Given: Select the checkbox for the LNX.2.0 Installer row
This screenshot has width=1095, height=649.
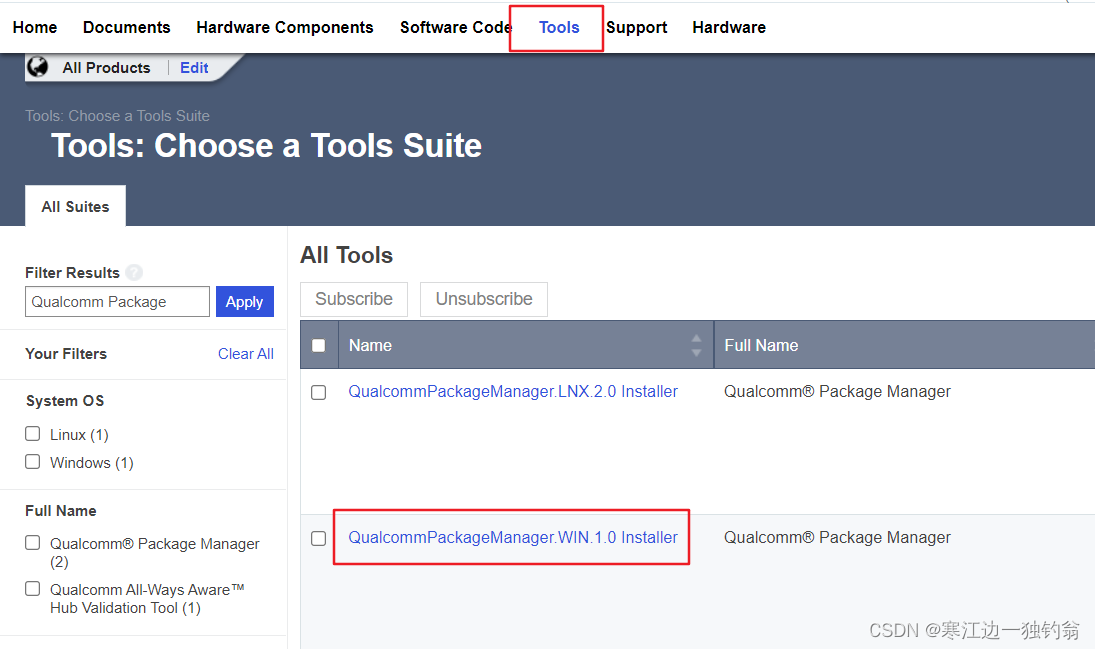Looking at the screenshot, I should (318, 392).
